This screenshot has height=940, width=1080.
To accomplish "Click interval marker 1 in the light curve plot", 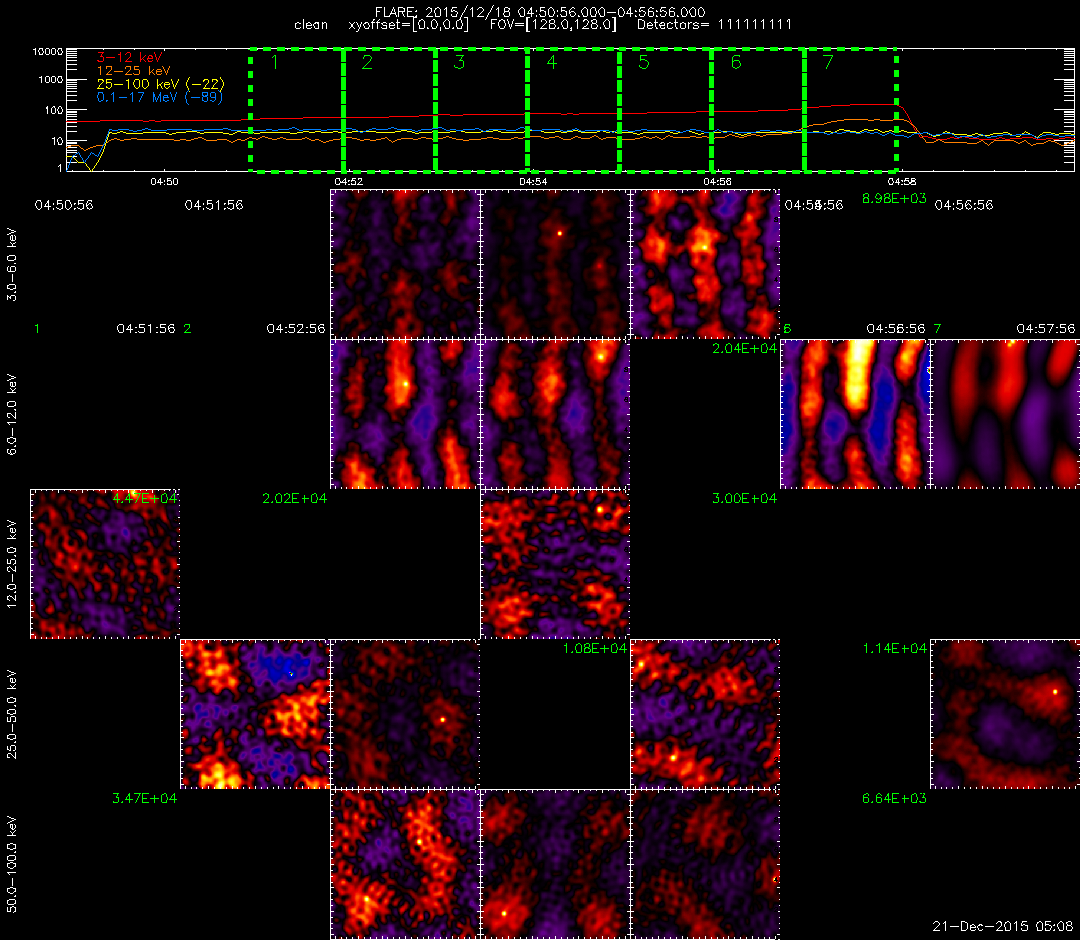I will pos(275,63).
